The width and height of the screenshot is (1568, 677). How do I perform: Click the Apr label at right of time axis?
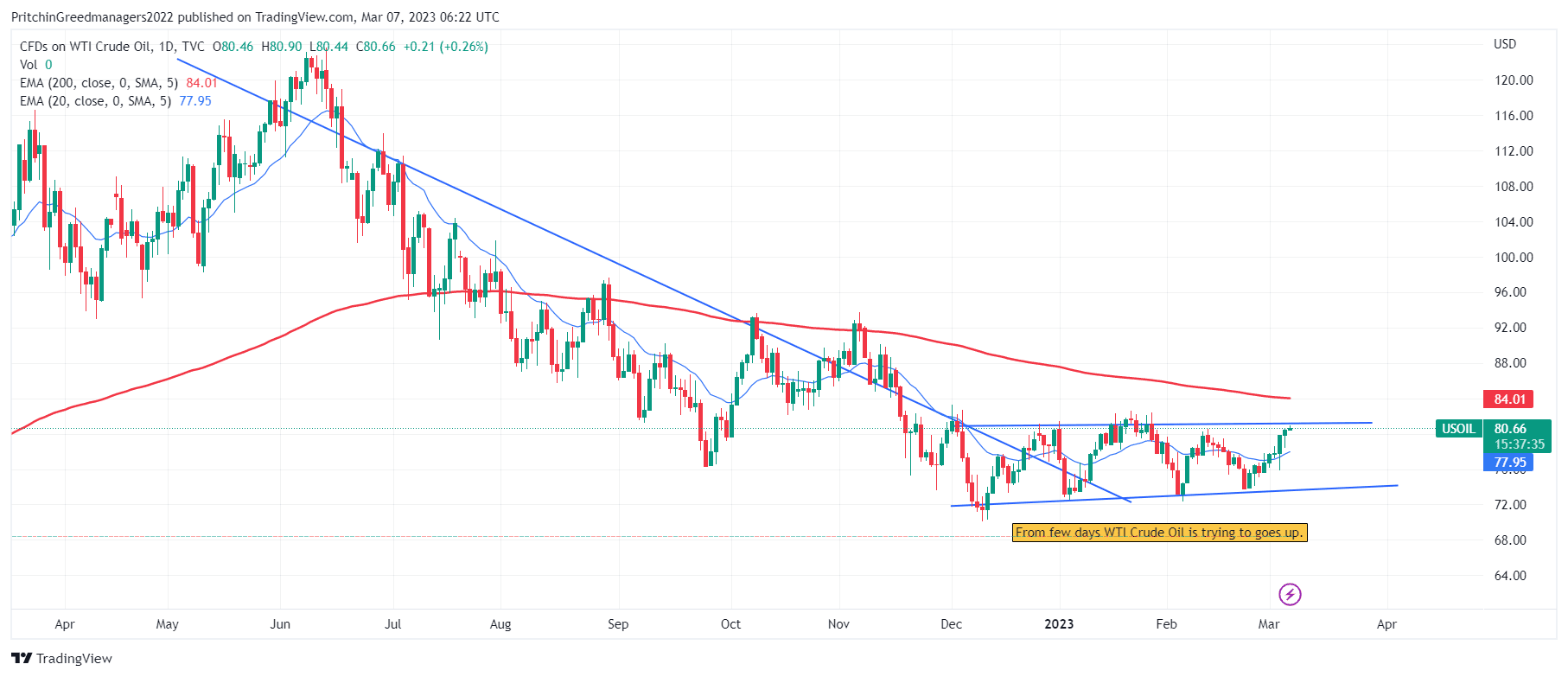pos(1386,624)
